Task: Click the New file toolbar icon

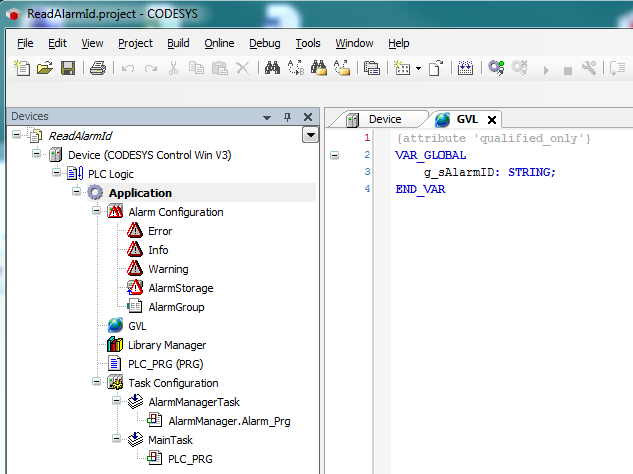Action: (22, 68)
